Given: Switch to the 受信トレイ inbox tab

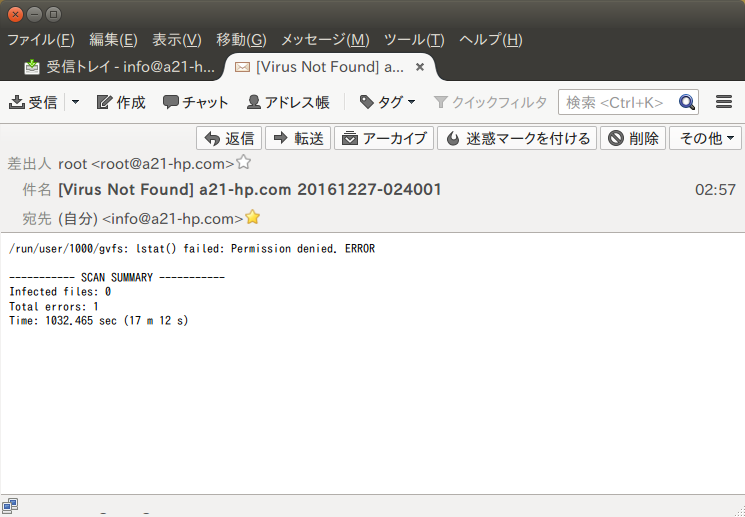Looking at the screenshot, I should coord(120,67).
